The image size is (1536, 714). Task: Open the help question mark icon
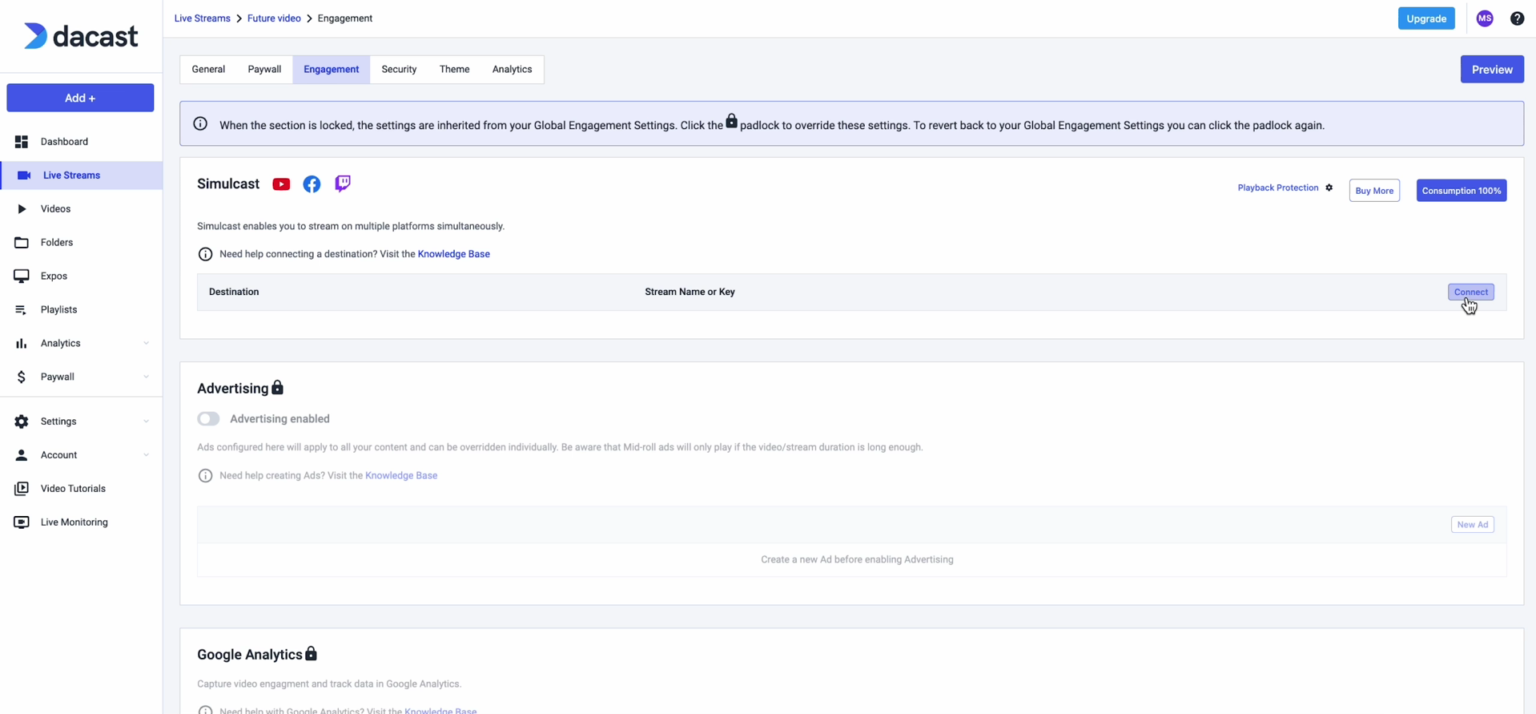[1516, 18]
